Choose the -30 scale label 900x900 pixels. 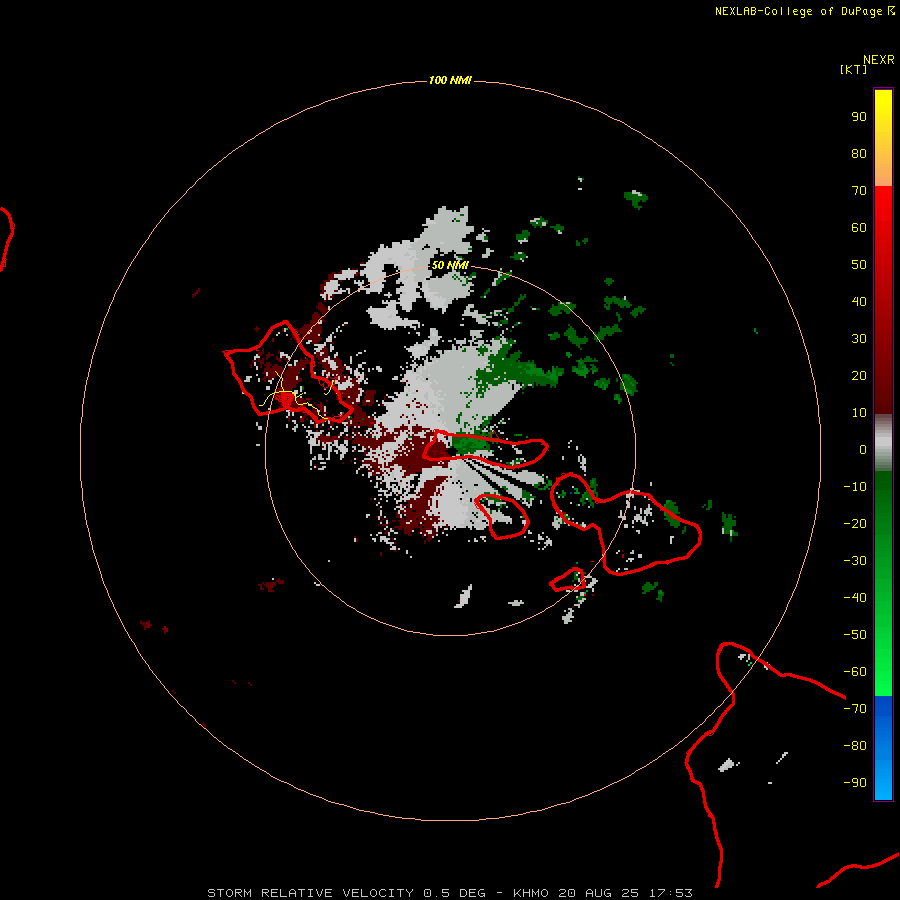(x=855, y=561)
